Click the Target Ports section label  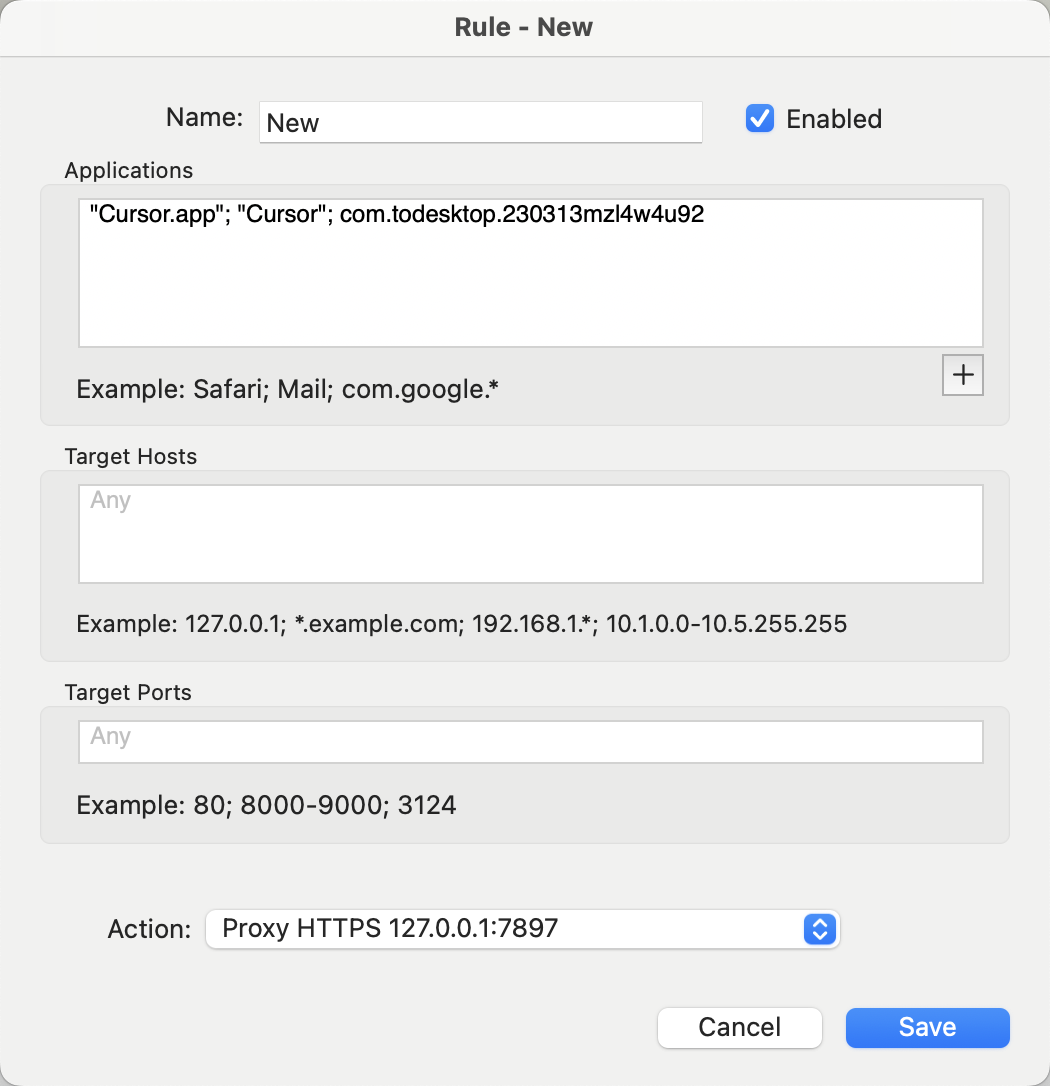point(128,692)
